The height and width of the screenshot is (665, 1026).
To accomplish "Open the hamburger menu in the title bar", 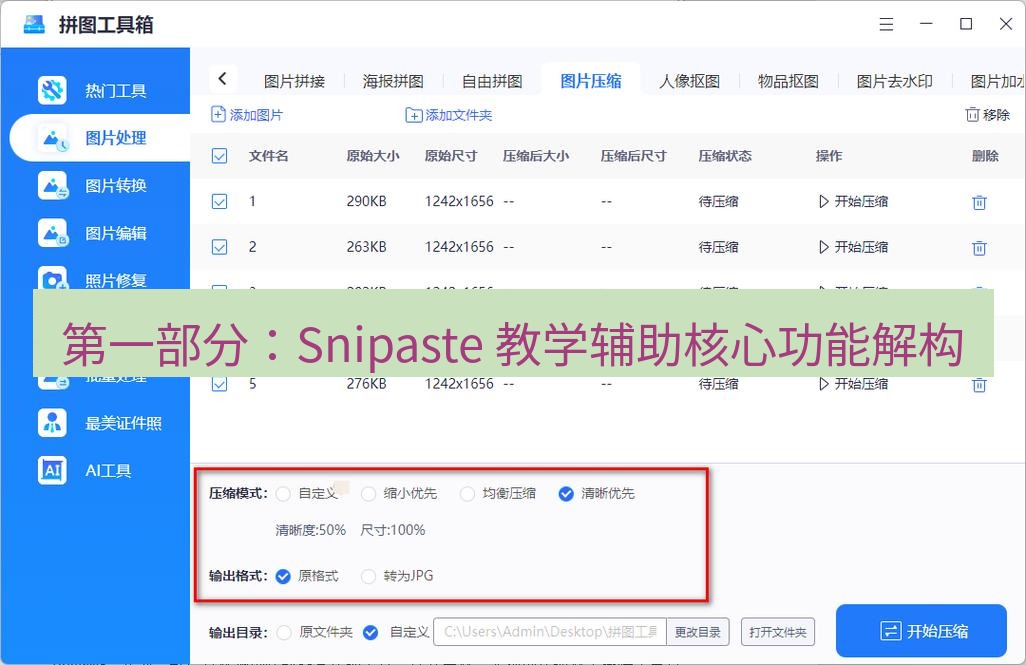I will (886, 24).
